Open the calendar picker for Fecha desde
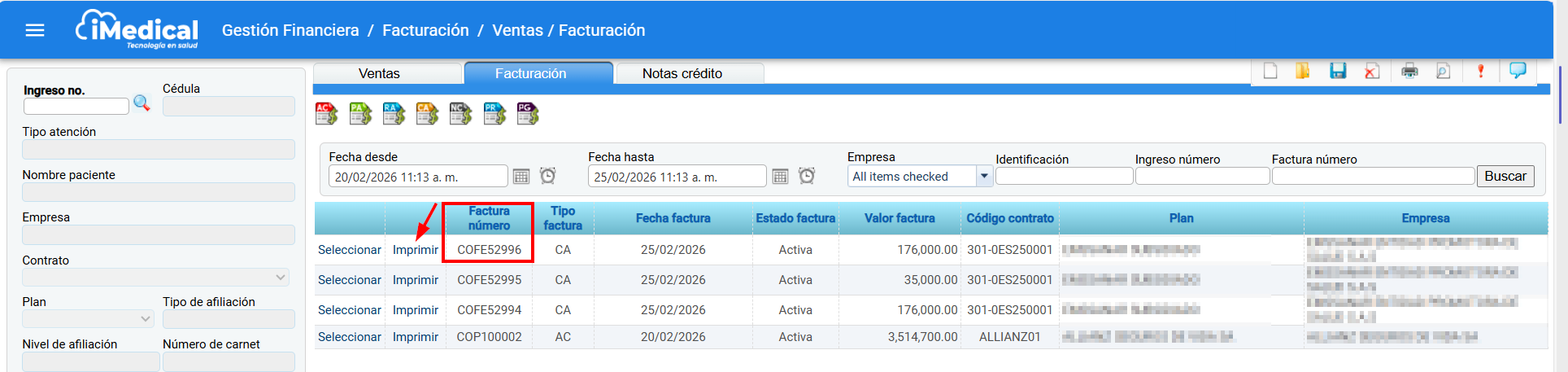 (x=521, y=177)
